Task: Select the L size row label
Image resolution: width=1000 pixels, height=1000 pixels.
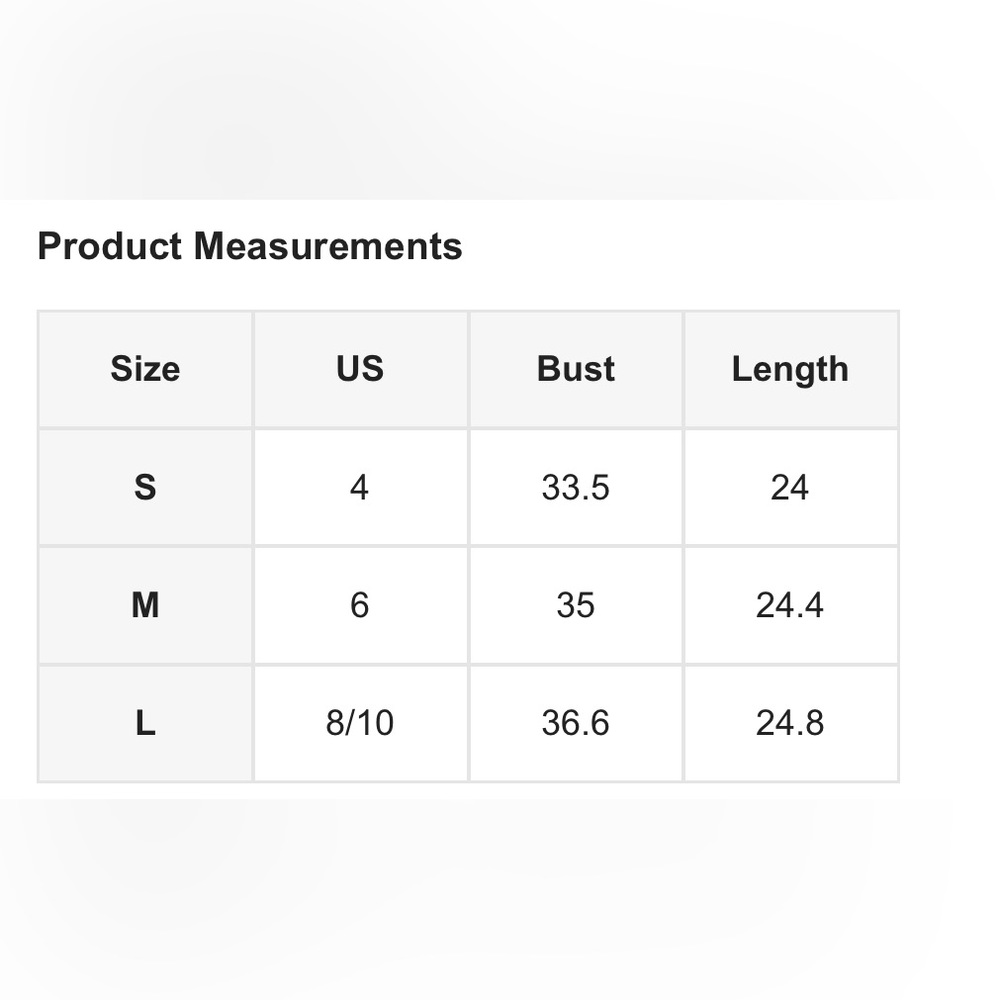Action: click(x=145, y=723)
